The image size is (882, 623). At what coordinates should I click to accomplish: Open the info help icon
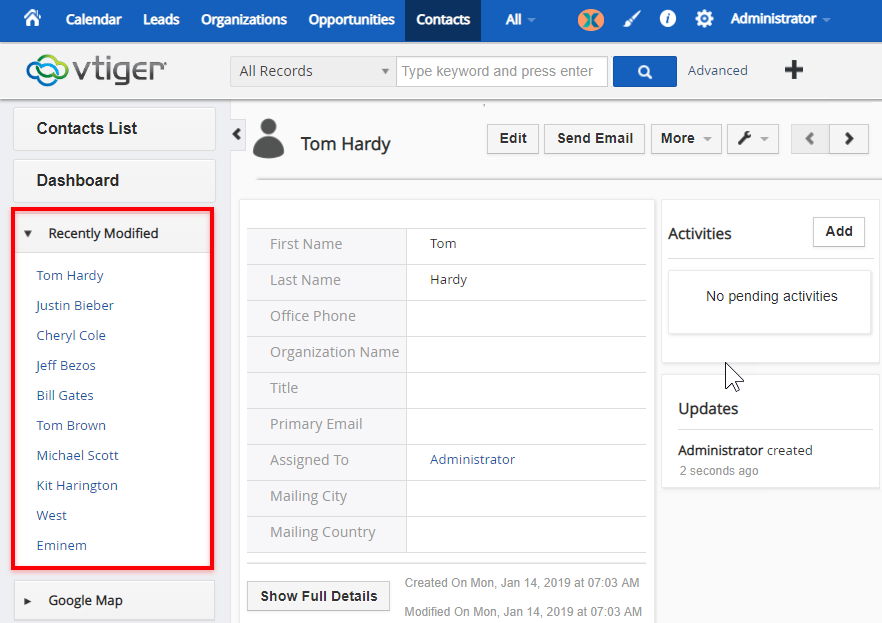pos(668,19)
